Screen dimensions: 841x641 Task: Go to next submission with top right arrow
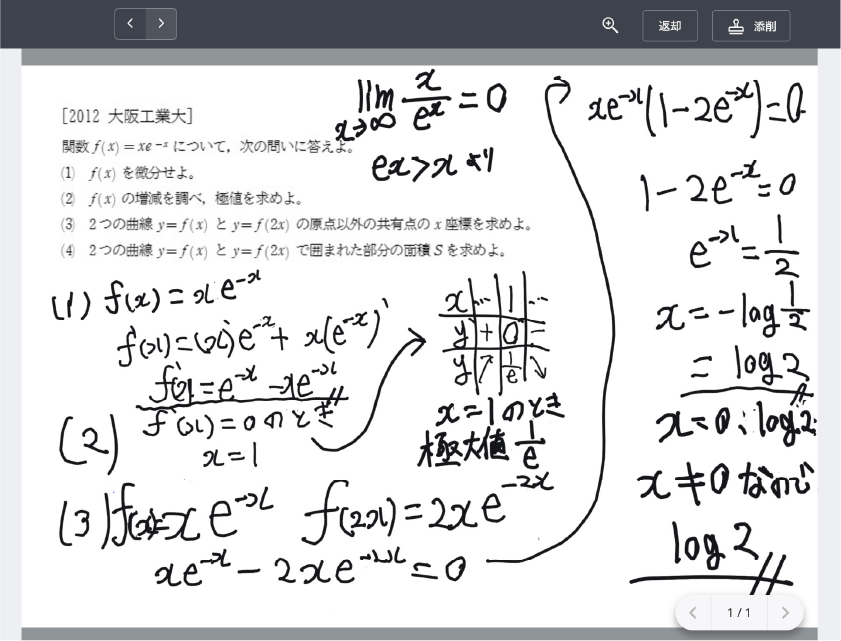pyautogui.click(x=161, y=24)
